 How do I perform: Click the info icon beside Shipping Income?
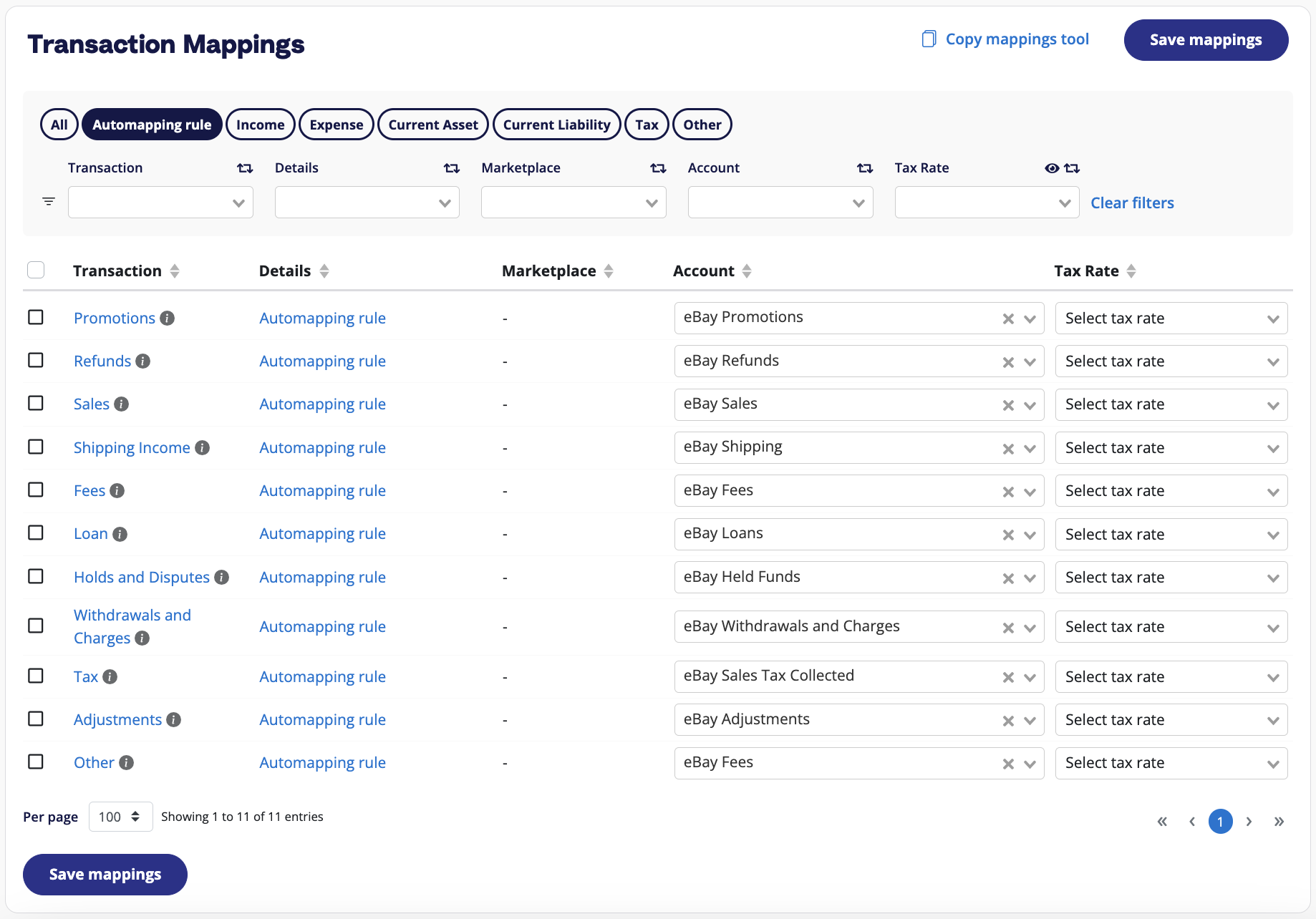coord(202,447)
